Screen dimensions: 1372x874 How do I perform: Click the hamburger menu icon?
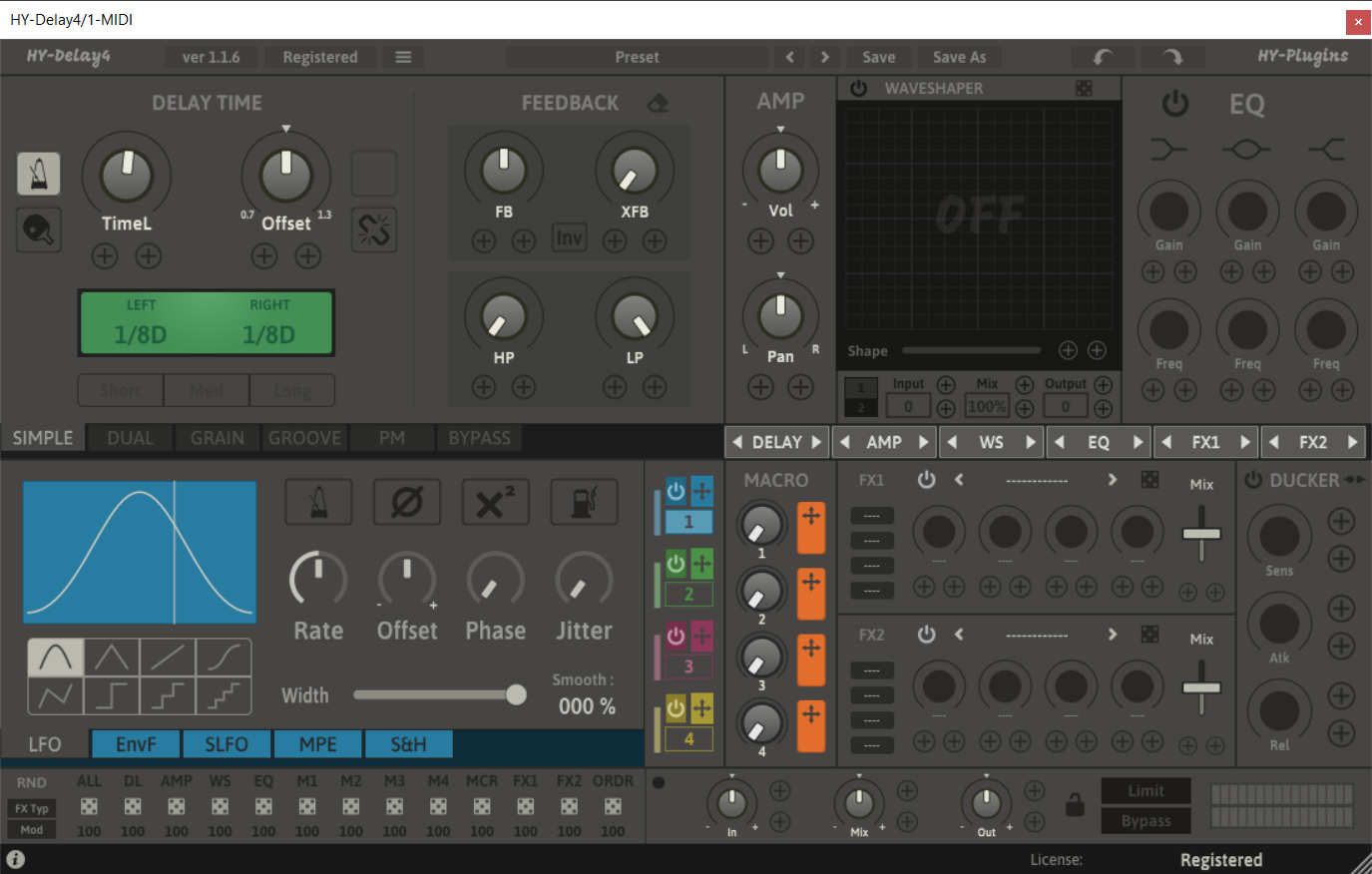[403, 57]
